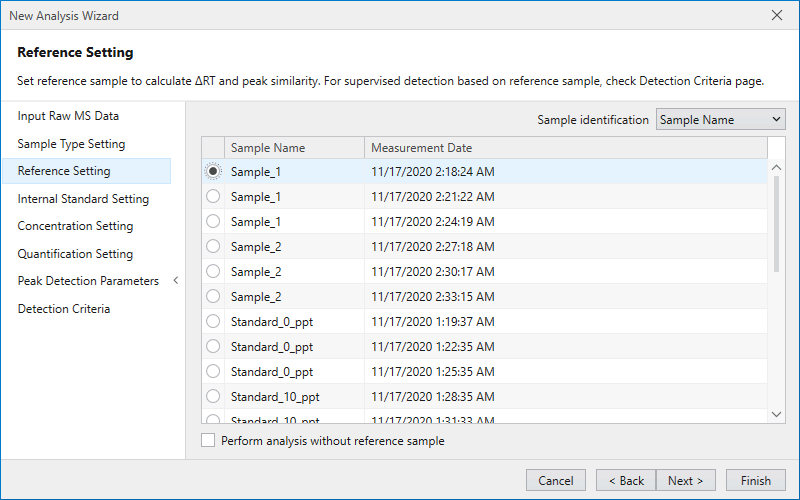Click the sample list vertical scrollbar thumb
The width and height of the screenshot is (800, 500).
(x=777, y=223)
